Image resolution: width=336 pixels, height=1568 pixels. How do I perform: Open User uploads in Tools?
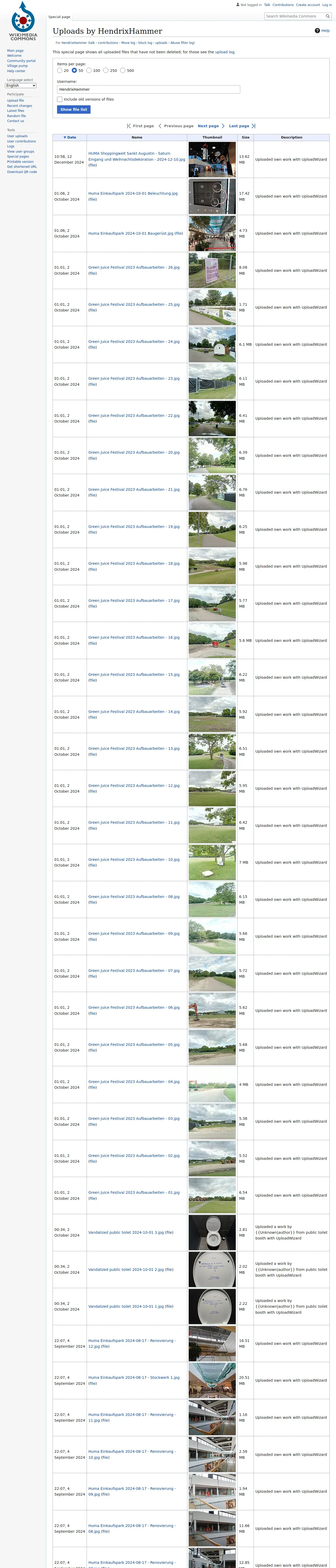click(x=17, y=136)
